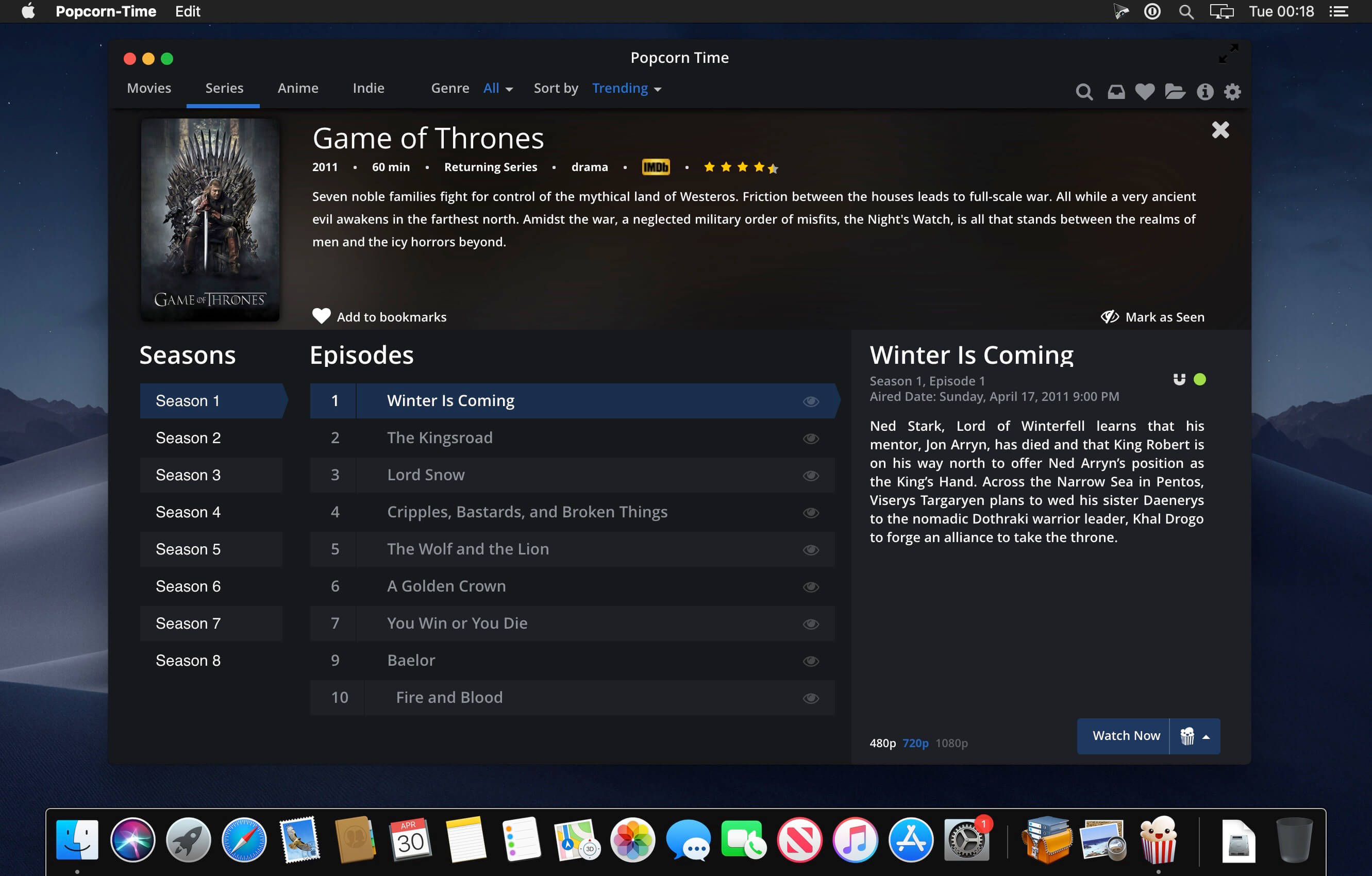The image size is (1372, 876).
Task: Toggle watched eye for The Kingsroad
Action: point(810,439)
